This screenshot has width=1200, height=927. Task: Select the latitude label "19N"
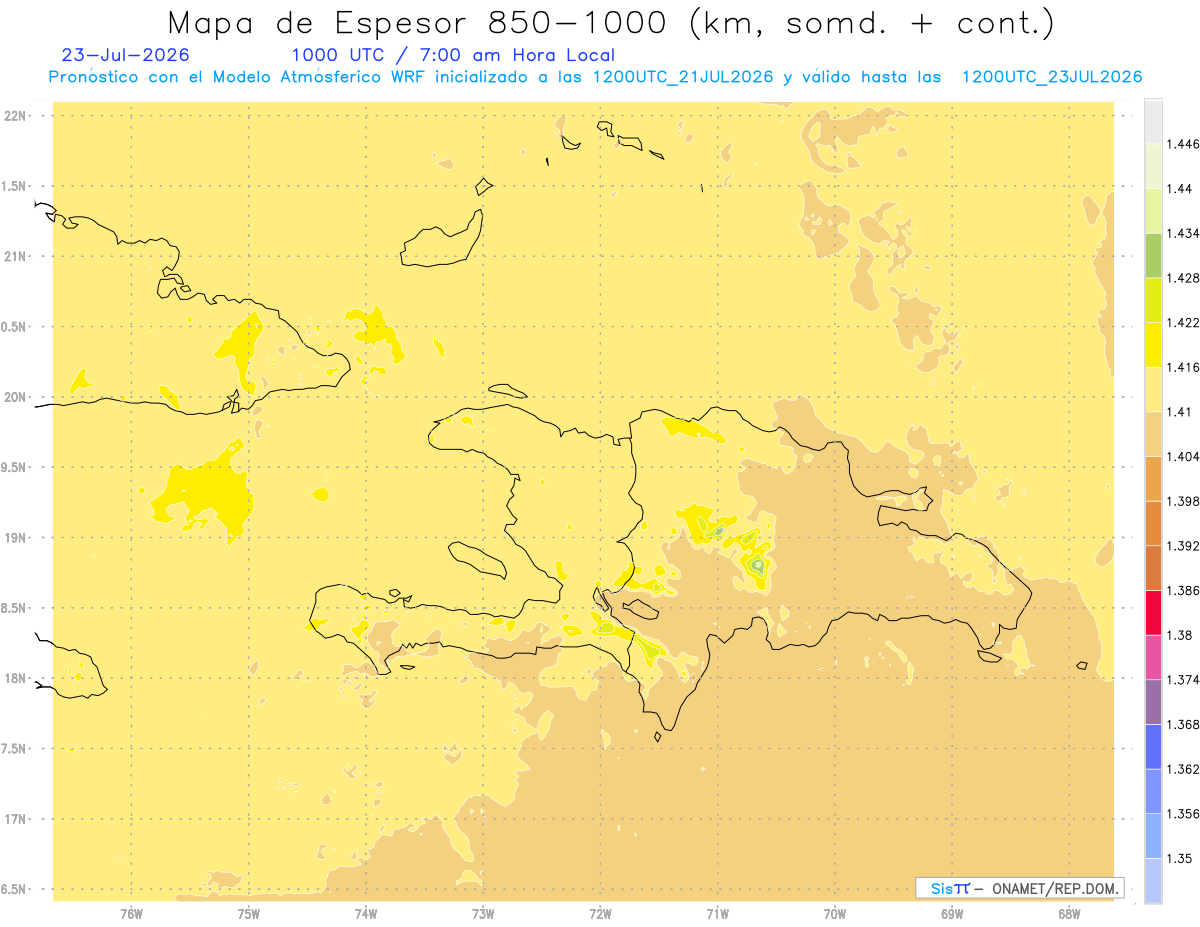pos(14,538)
